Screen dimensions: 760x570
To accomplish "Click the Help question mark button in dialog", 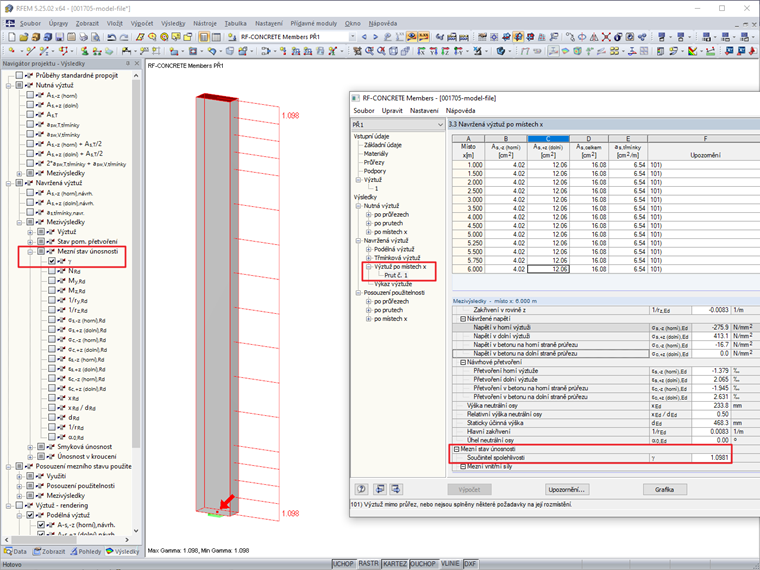I will (x=362, y=489).
